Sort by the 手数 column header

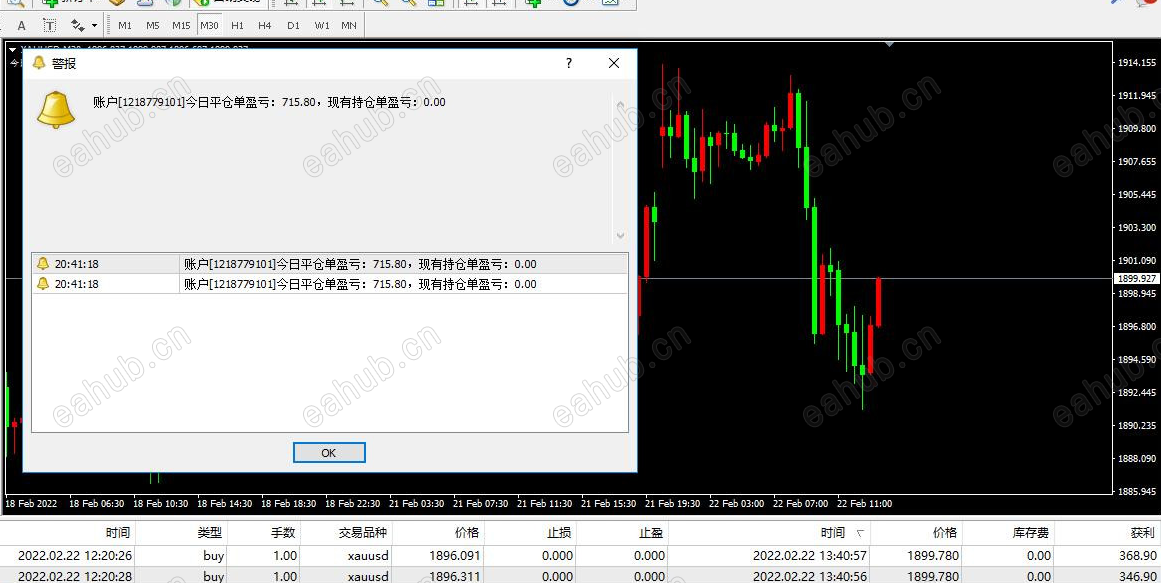(263, 533)
